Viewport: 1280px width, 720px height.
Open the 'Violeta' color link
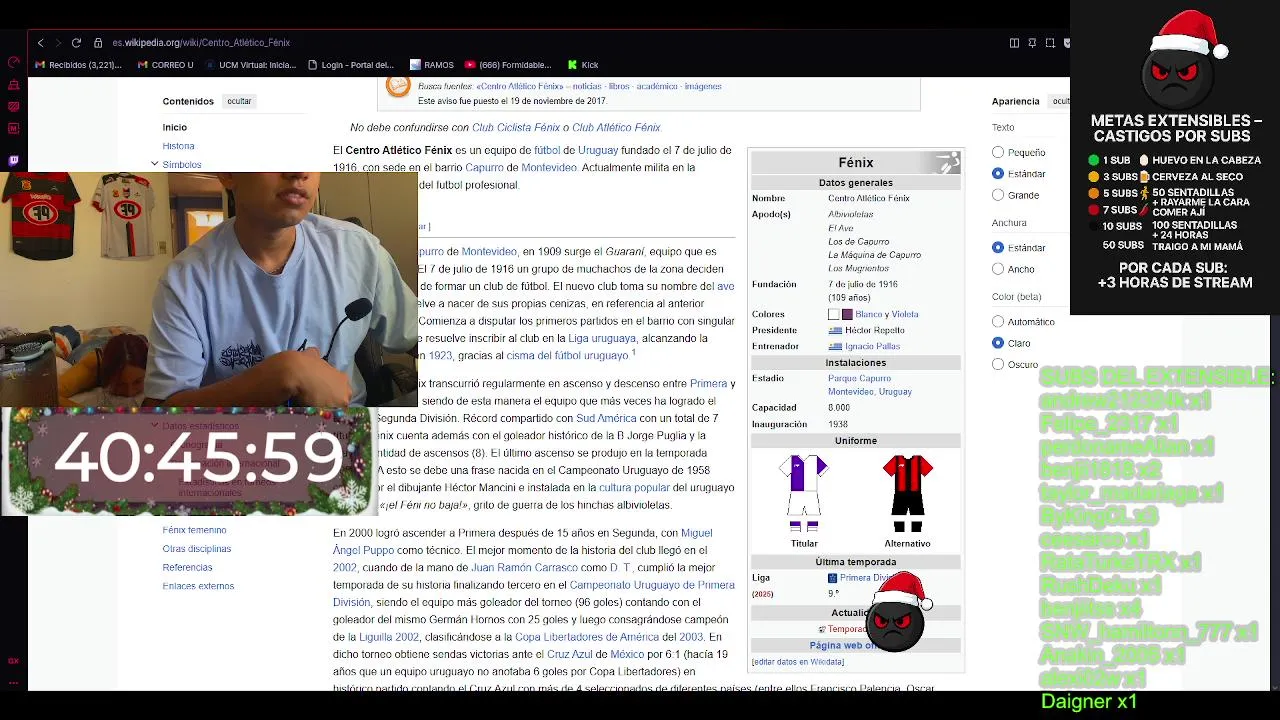tap(905, 314)
